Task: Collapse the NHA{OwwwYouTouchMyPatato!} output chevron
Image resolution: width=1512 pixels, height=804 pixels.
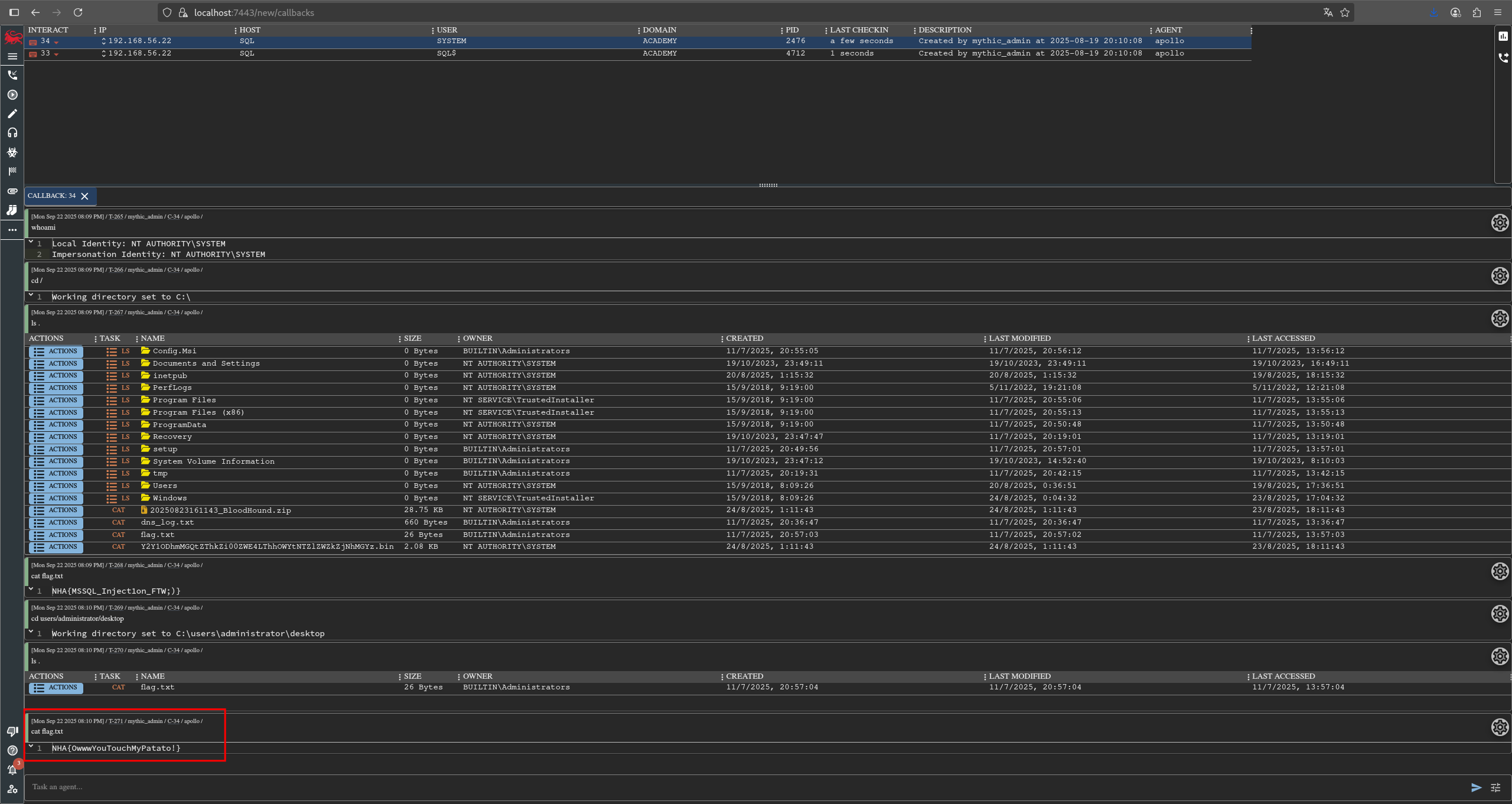Action: 31,747
